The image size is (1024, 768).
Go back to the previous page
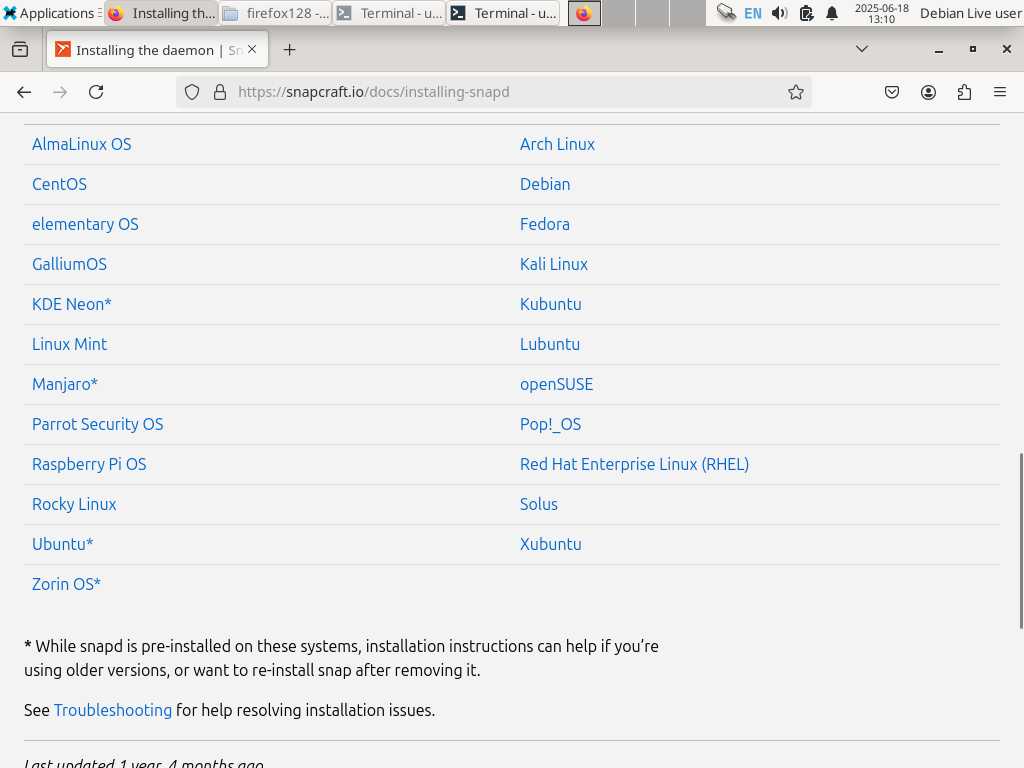click(24, 92)
